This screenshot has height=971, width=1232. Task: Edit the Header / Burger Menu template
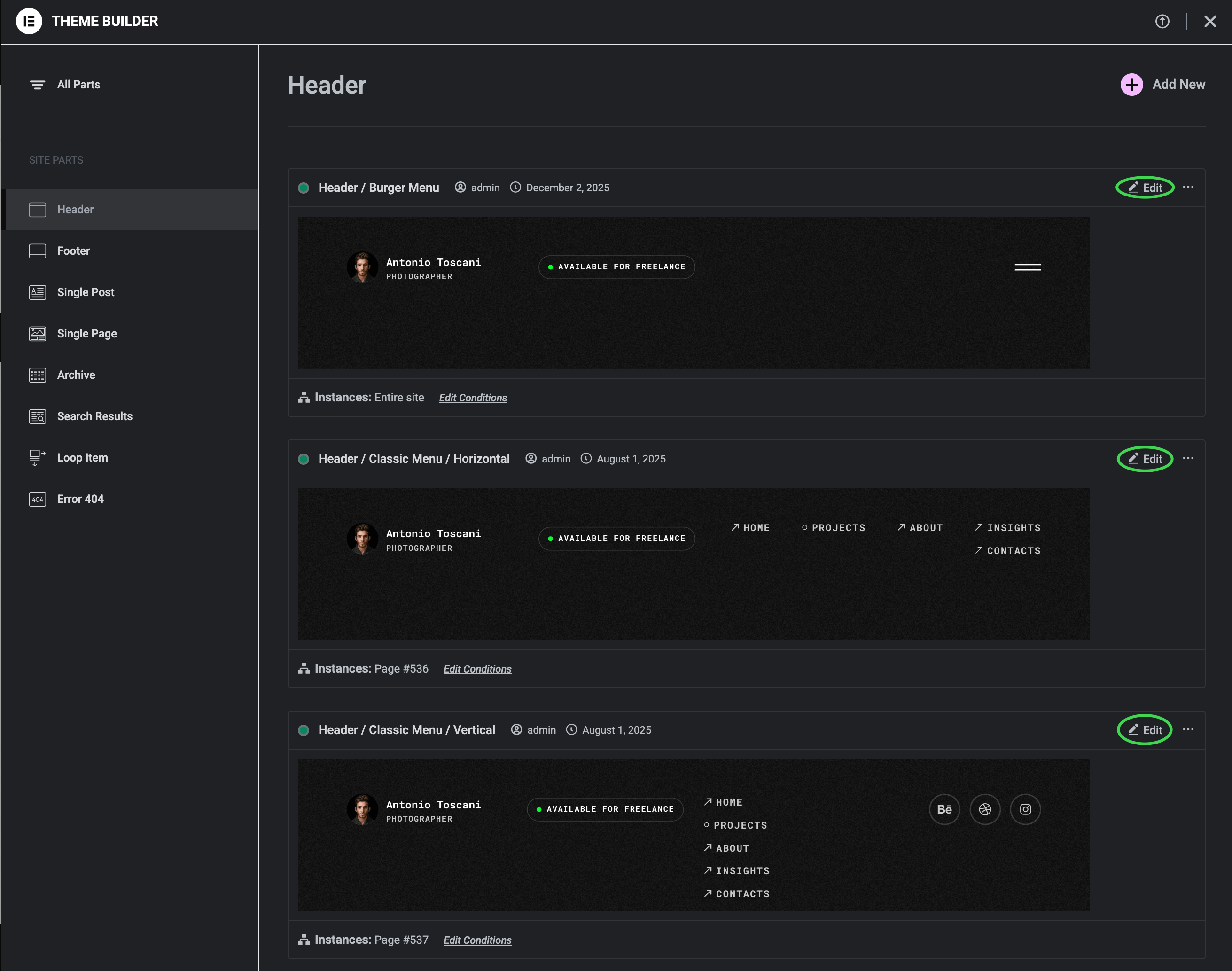pos(1145,188)
